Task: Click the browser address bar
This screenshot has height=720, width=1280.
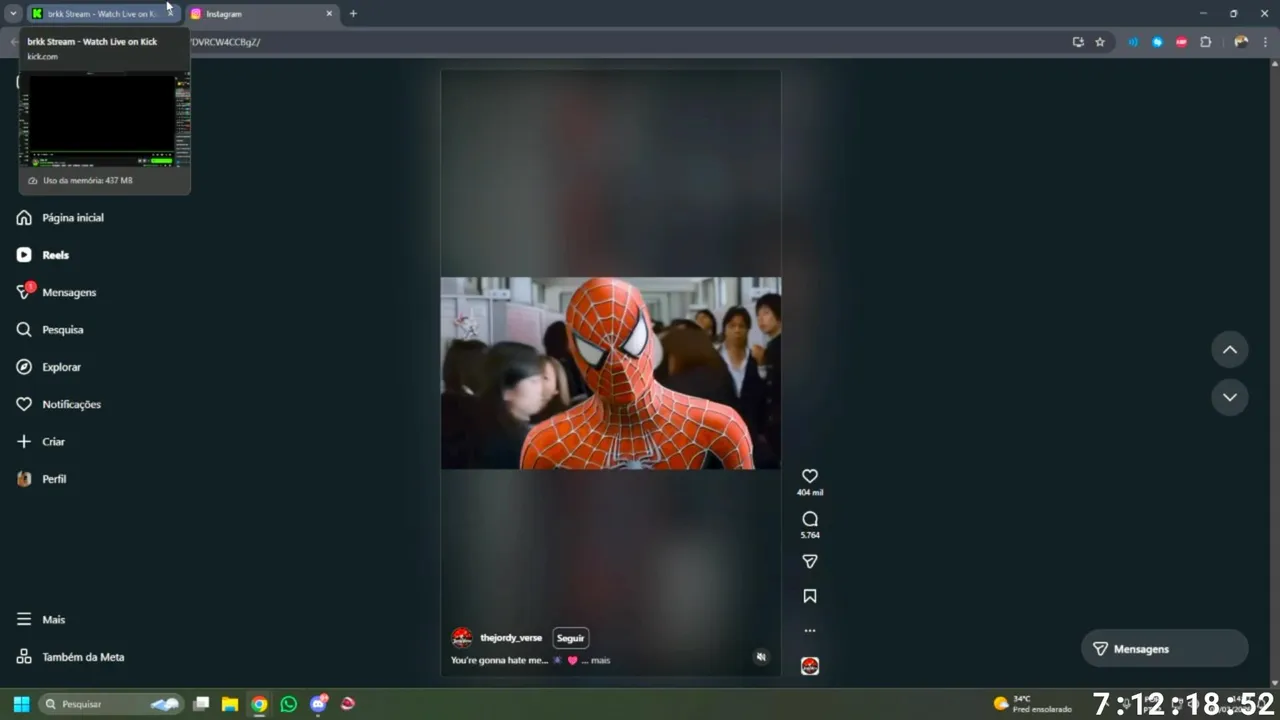Action: pyautogui.click(x=620, y=42)
